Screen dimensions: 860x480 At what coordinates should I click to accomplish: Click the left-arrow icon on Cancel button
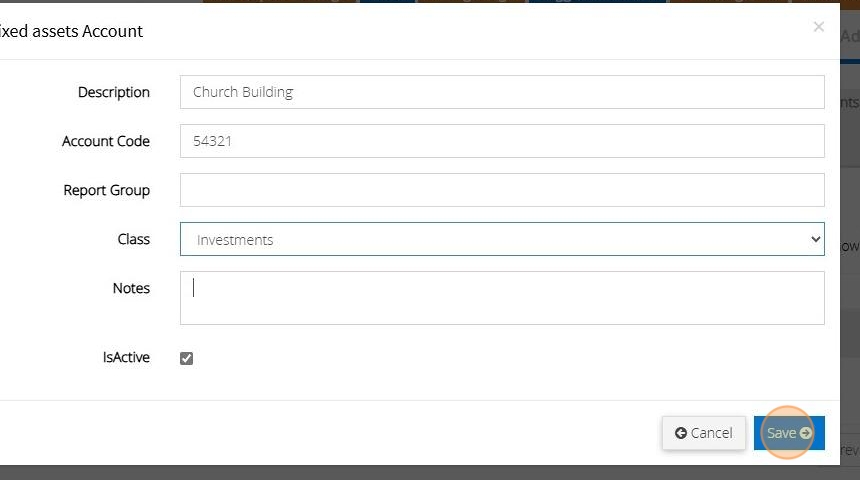[x=681, y=433]
